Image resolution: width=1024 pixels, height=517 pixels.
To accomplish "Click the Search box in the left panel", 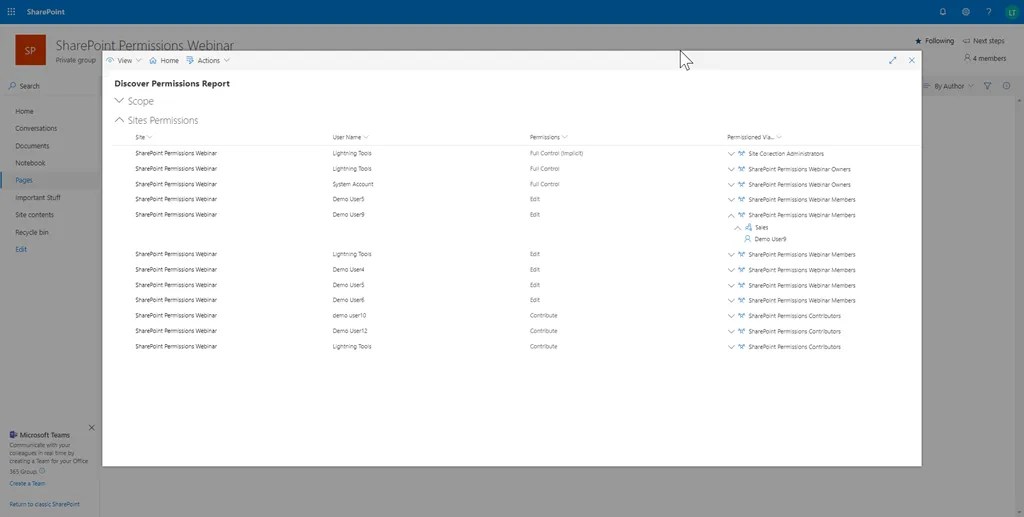I will [51, 86].
